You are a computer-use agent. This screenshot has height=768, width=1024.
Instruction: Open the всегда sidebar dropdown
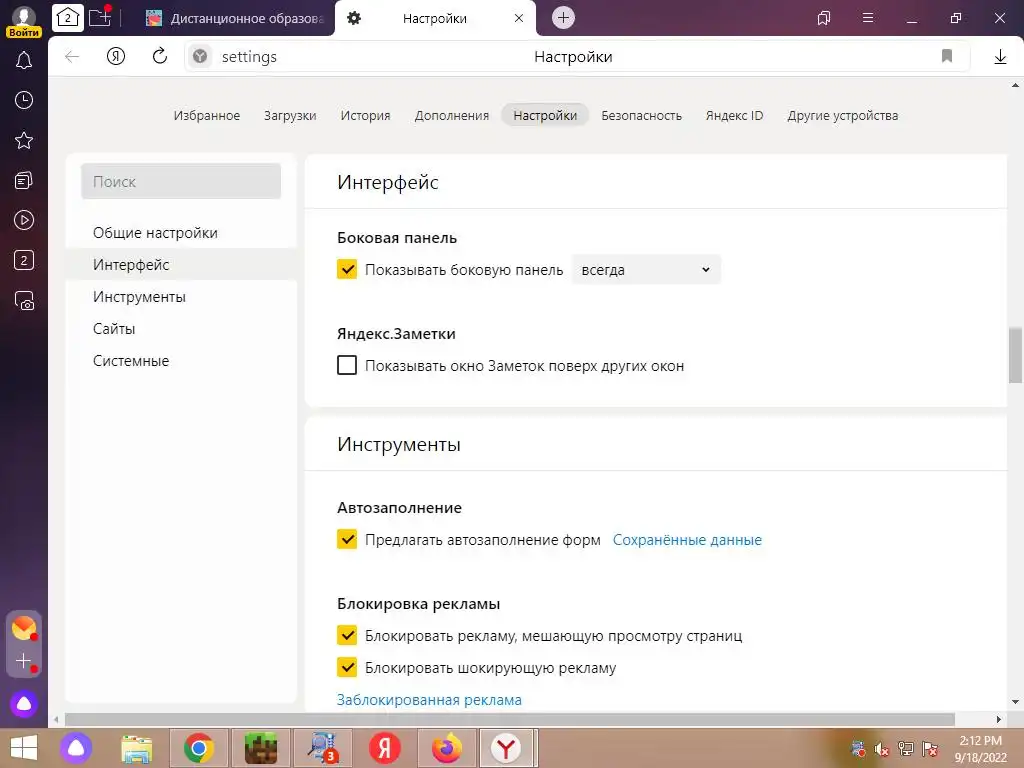[646, 270]
